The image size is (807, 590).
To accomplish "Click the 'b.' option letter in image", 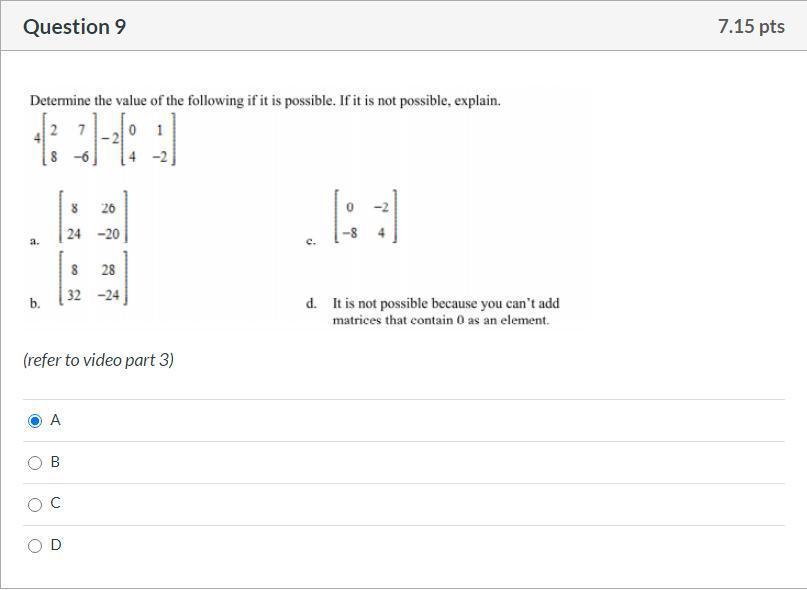I will [35, 304].
